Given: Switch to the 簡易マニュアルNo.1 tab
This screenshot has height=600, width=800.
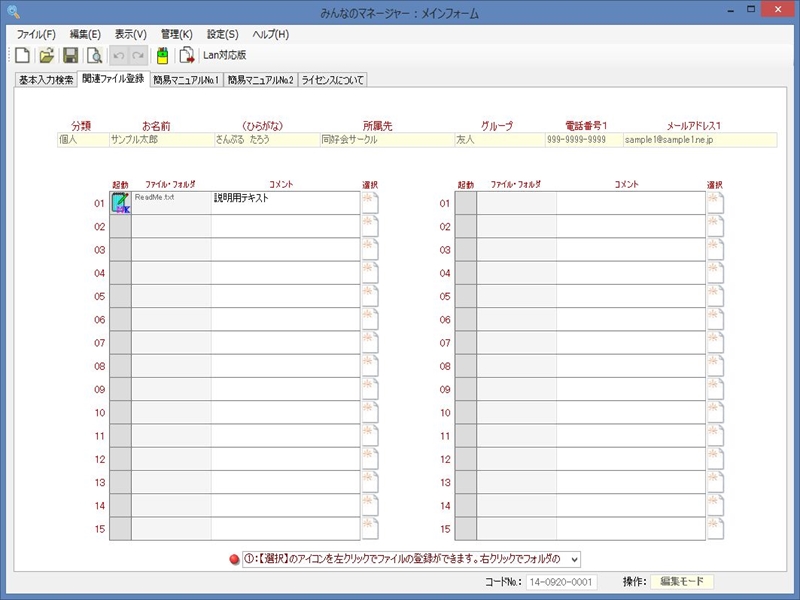Looking at the screenshot, I should click(186, 79).
